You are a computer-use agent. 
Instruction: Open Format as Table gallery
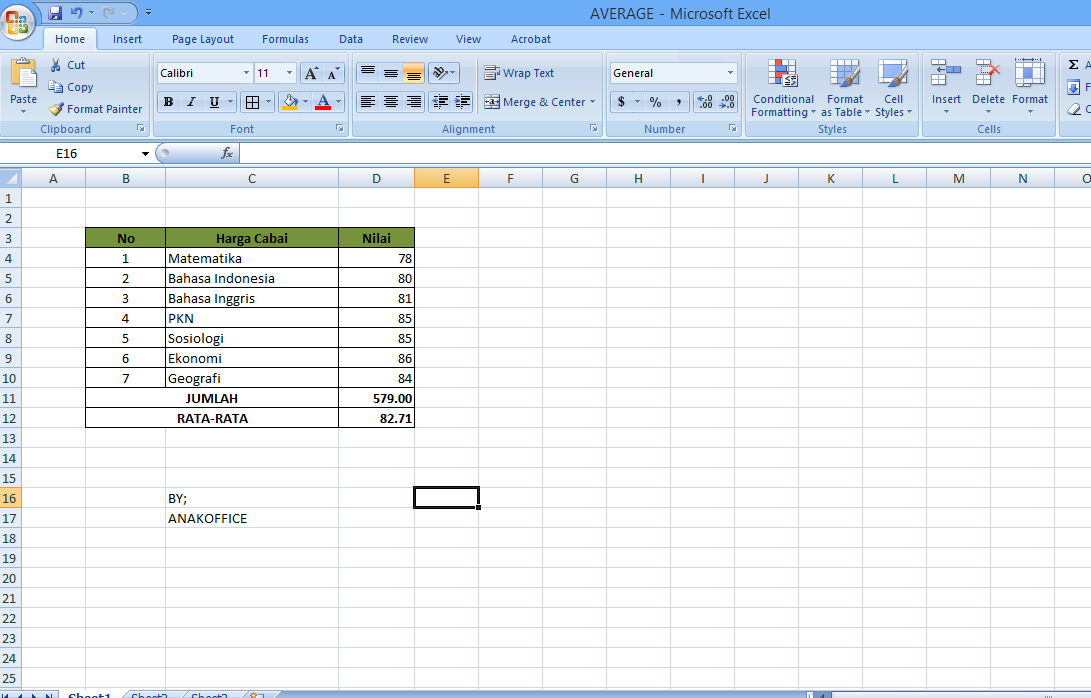845,88
